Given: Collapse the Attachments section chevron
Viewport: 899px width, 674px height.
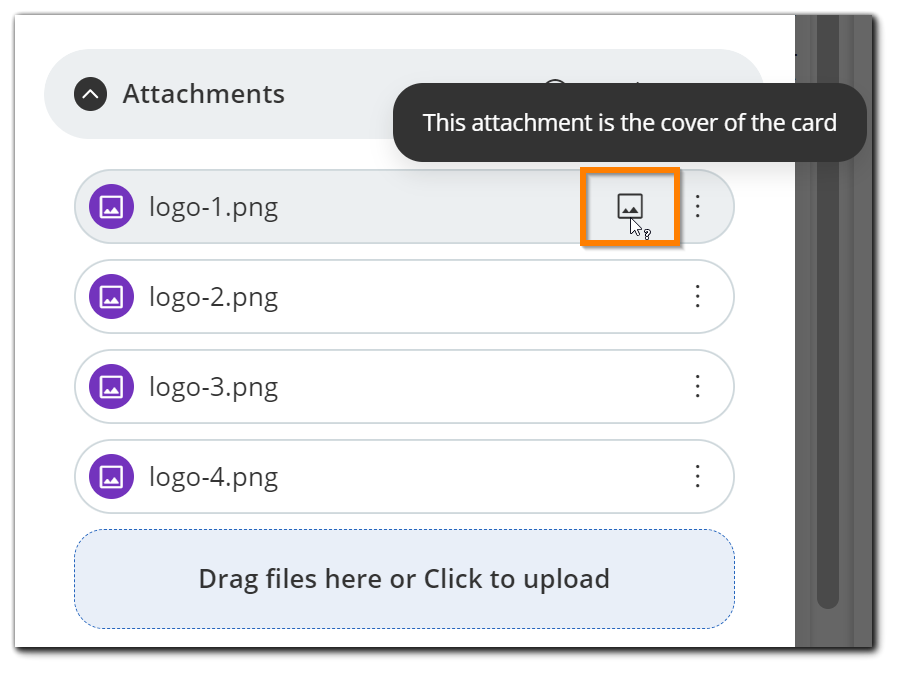Looking at the screenshot, I should (90, 94).
